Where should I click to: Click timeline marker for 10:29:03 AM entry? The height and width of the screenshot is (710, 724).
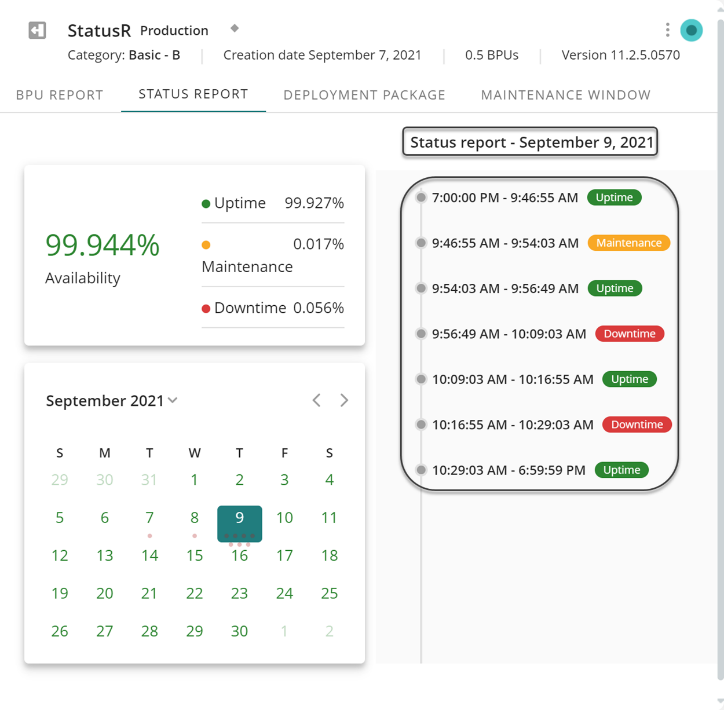coord(421,470)
